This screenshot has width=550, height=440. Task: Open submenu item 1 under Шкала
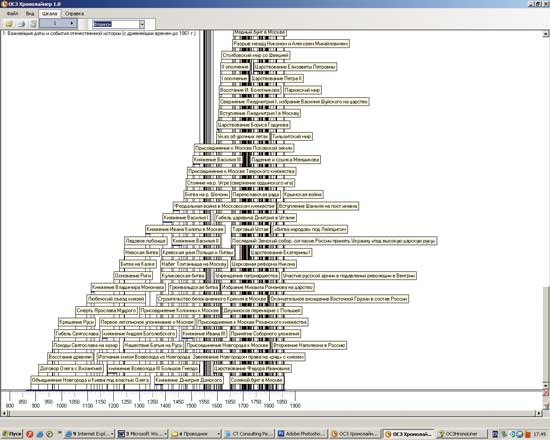click(58, 23)
